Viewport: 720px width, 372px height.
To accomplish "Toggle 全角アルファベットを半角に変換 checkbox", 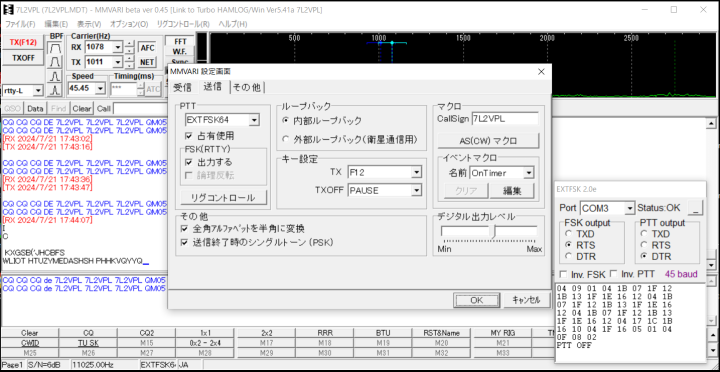I will [x=185, y=228].
